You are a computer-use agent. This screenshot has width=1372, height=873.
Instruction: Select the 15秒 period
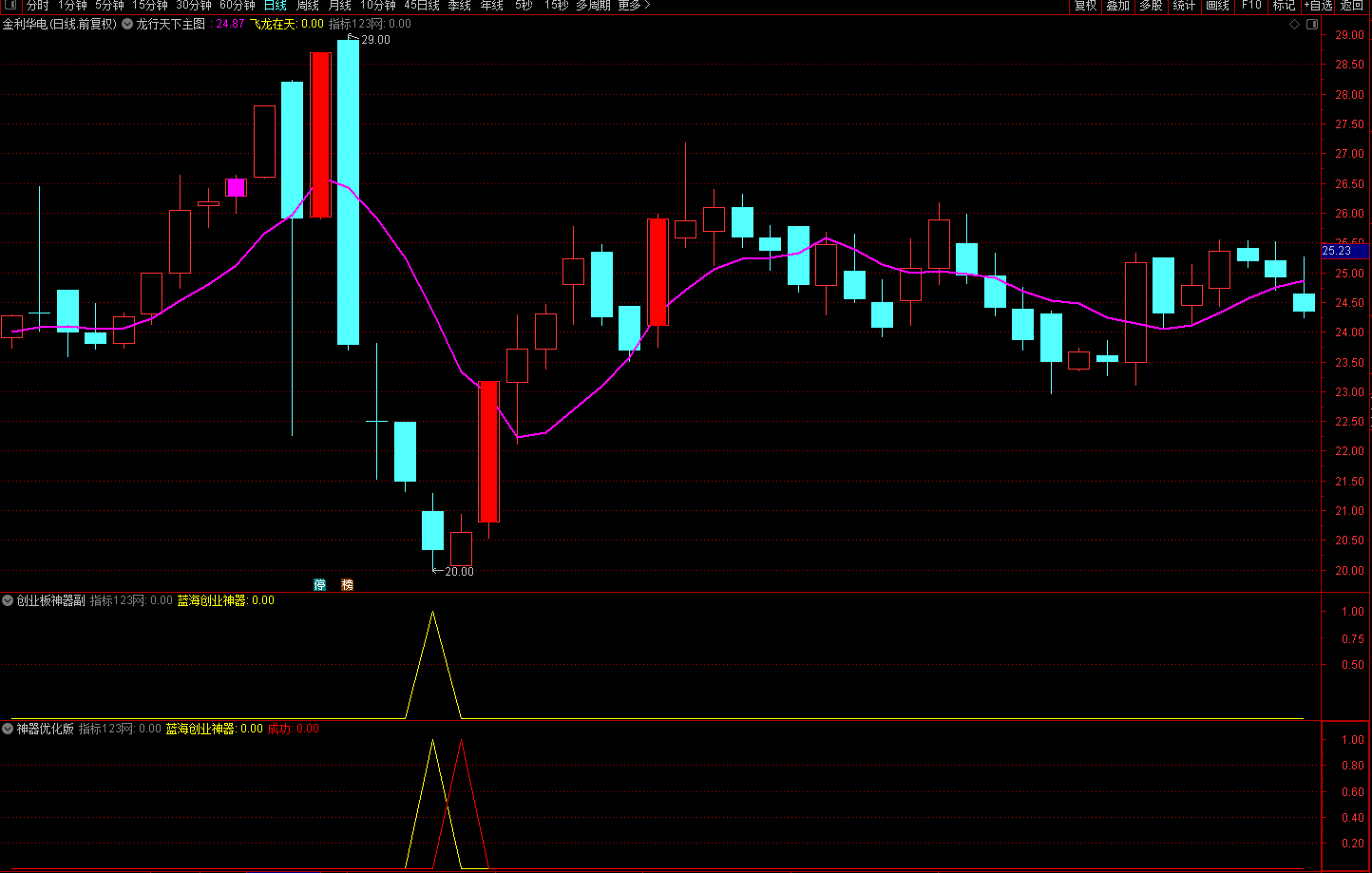[557, 6]
